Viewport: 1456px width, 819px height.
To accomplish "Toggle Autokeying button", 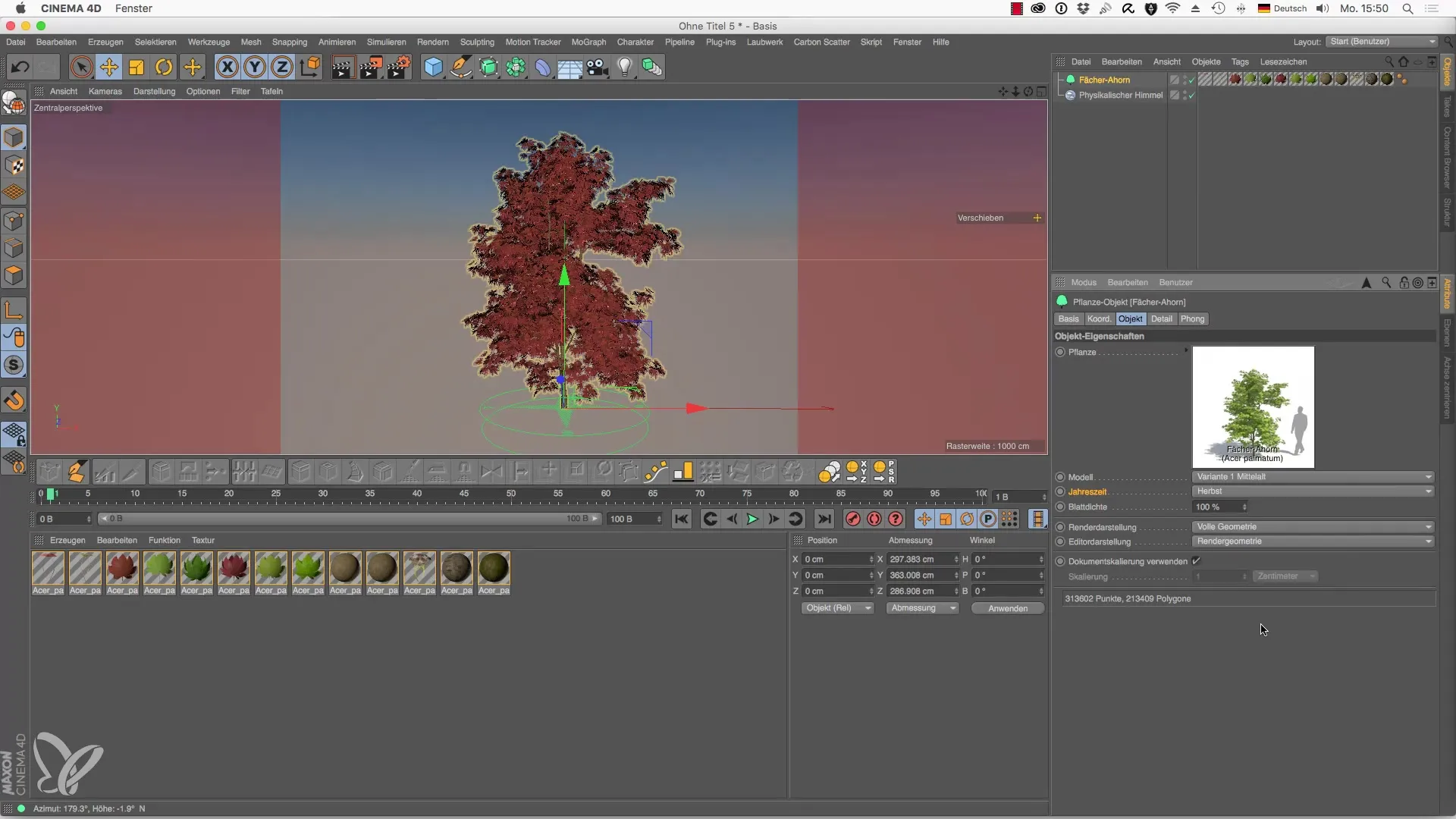I will click(874, 519).
